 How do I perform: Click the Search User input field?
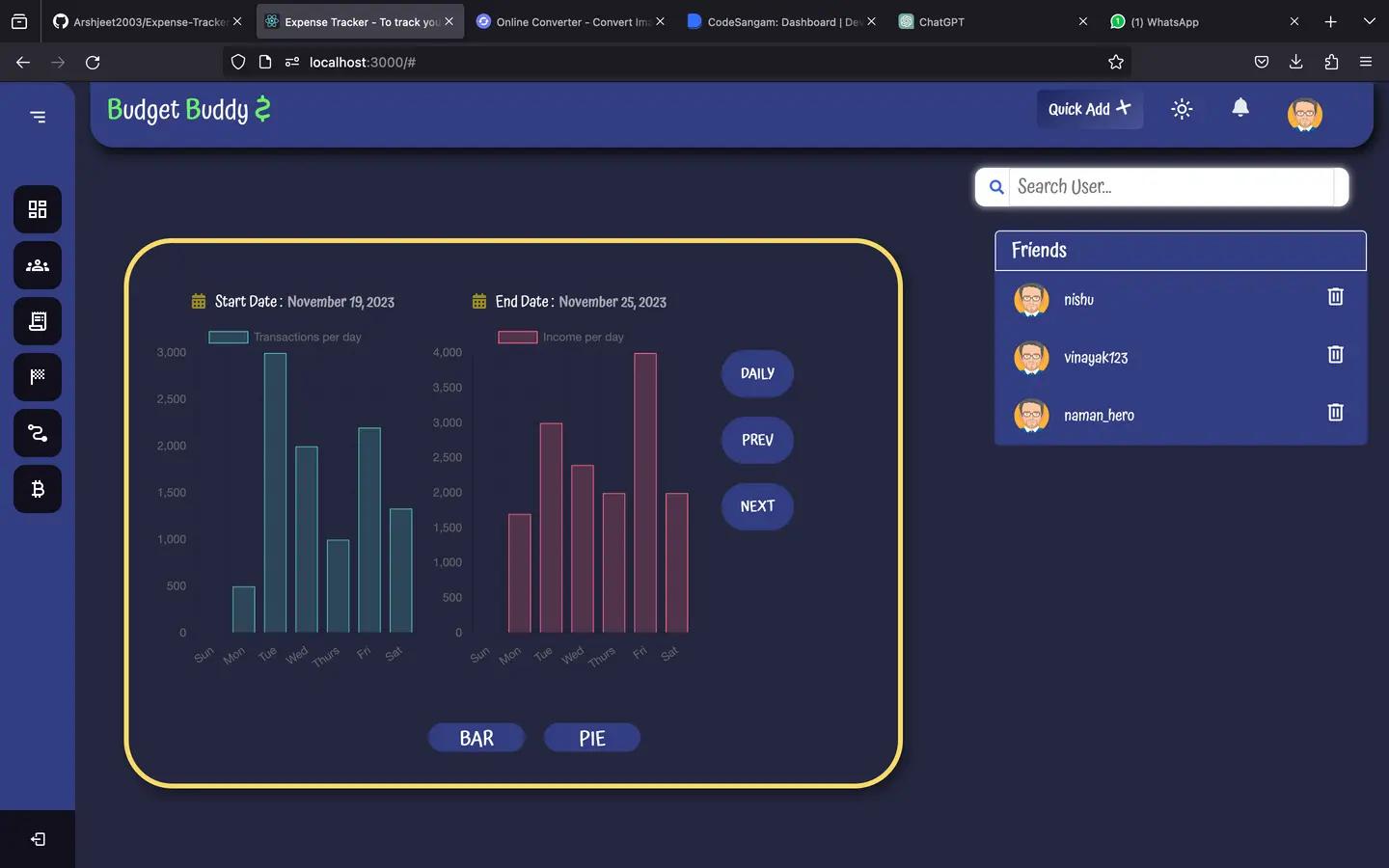pyautogui.click(x=1172, y=187)
